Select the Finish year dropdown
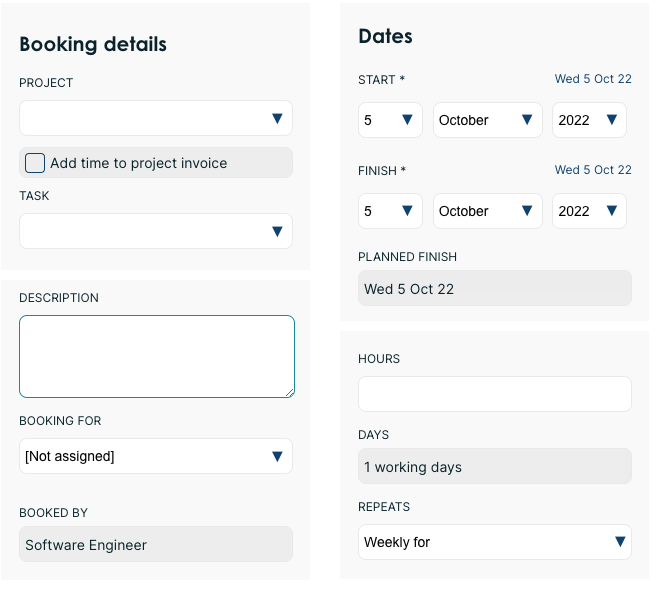 click(x=588, y=211)
